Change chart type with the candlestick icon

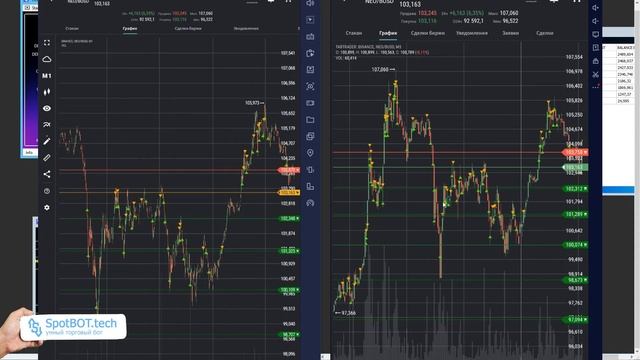pyautogui.click(x=47, y=92)
